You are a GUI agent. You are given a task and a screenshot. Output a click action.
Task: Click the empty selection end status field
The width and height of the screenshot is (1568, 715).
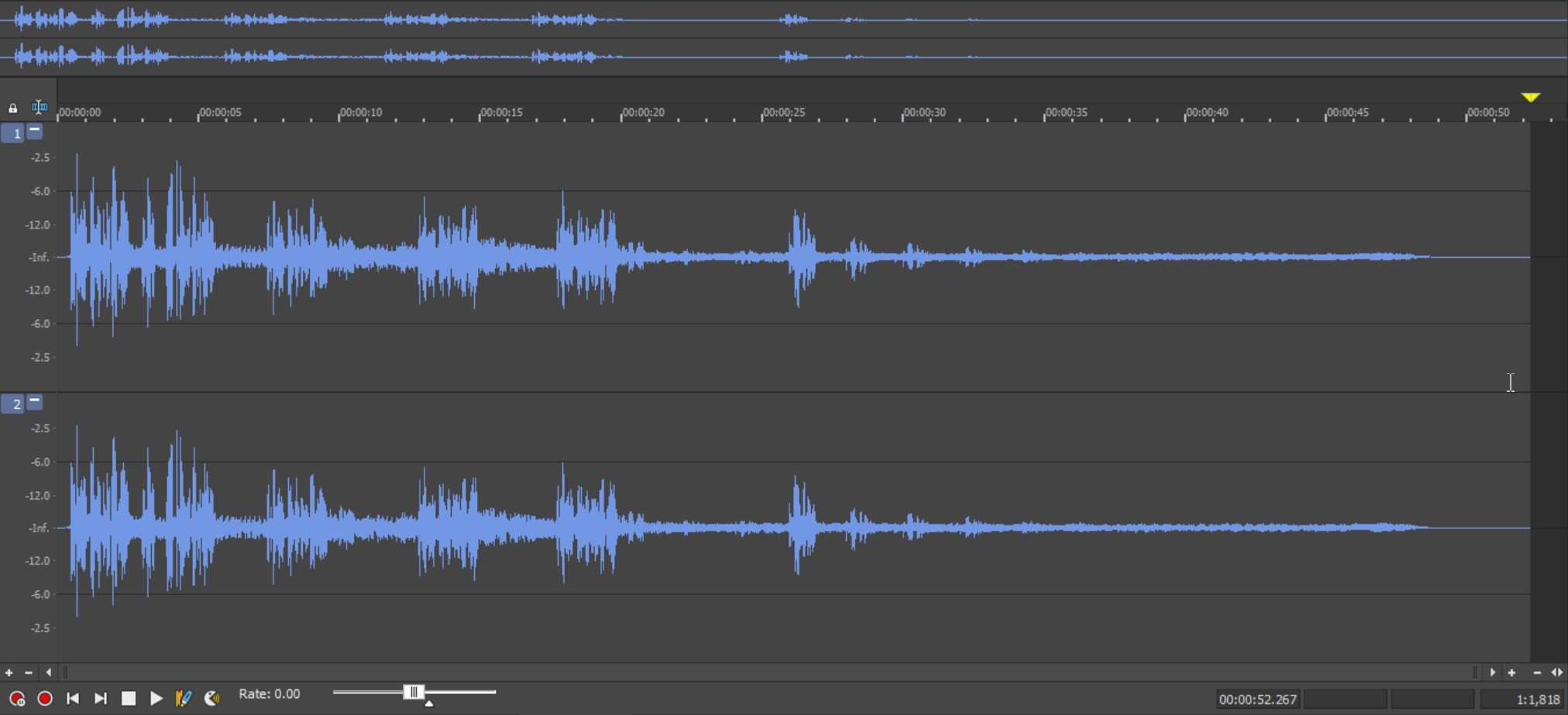(x=1345, y=700)
